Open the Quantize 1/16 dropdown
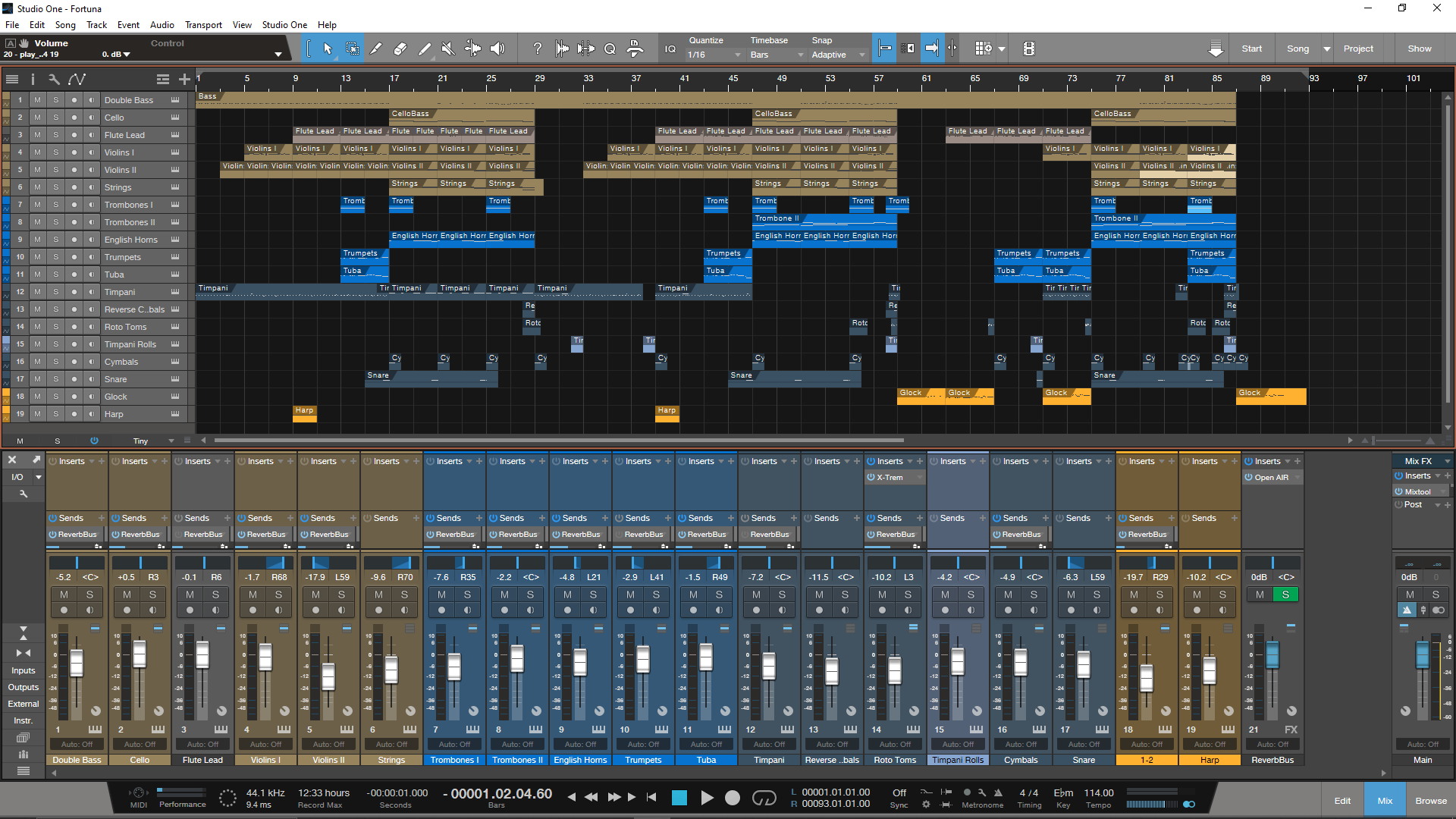1456x819 pixels. point(714,55)
